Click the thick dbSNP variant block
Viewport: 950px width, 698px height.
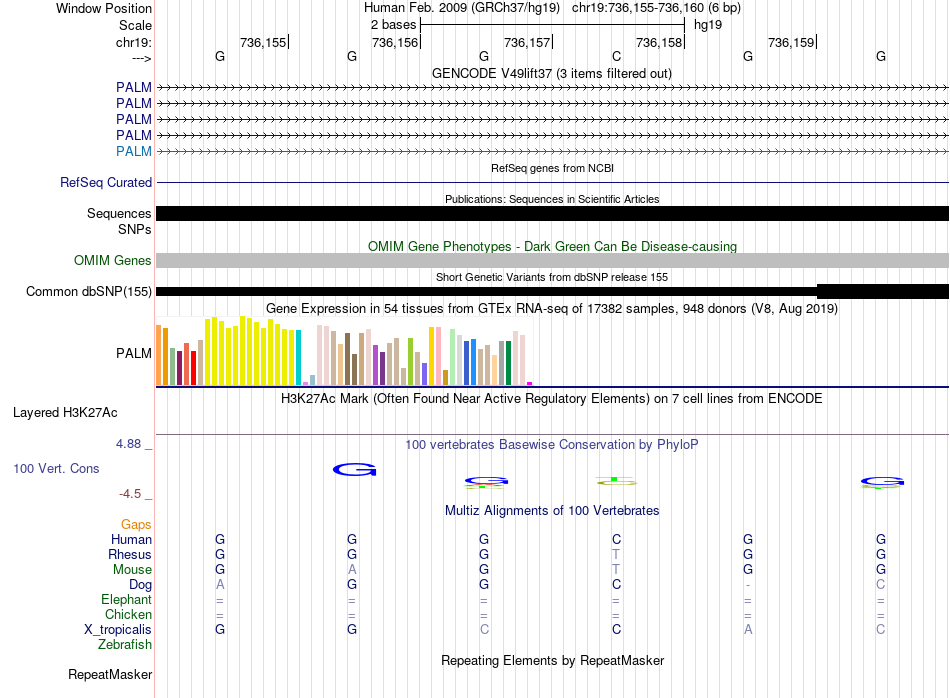pyautogui.click(x=883, y=291)
